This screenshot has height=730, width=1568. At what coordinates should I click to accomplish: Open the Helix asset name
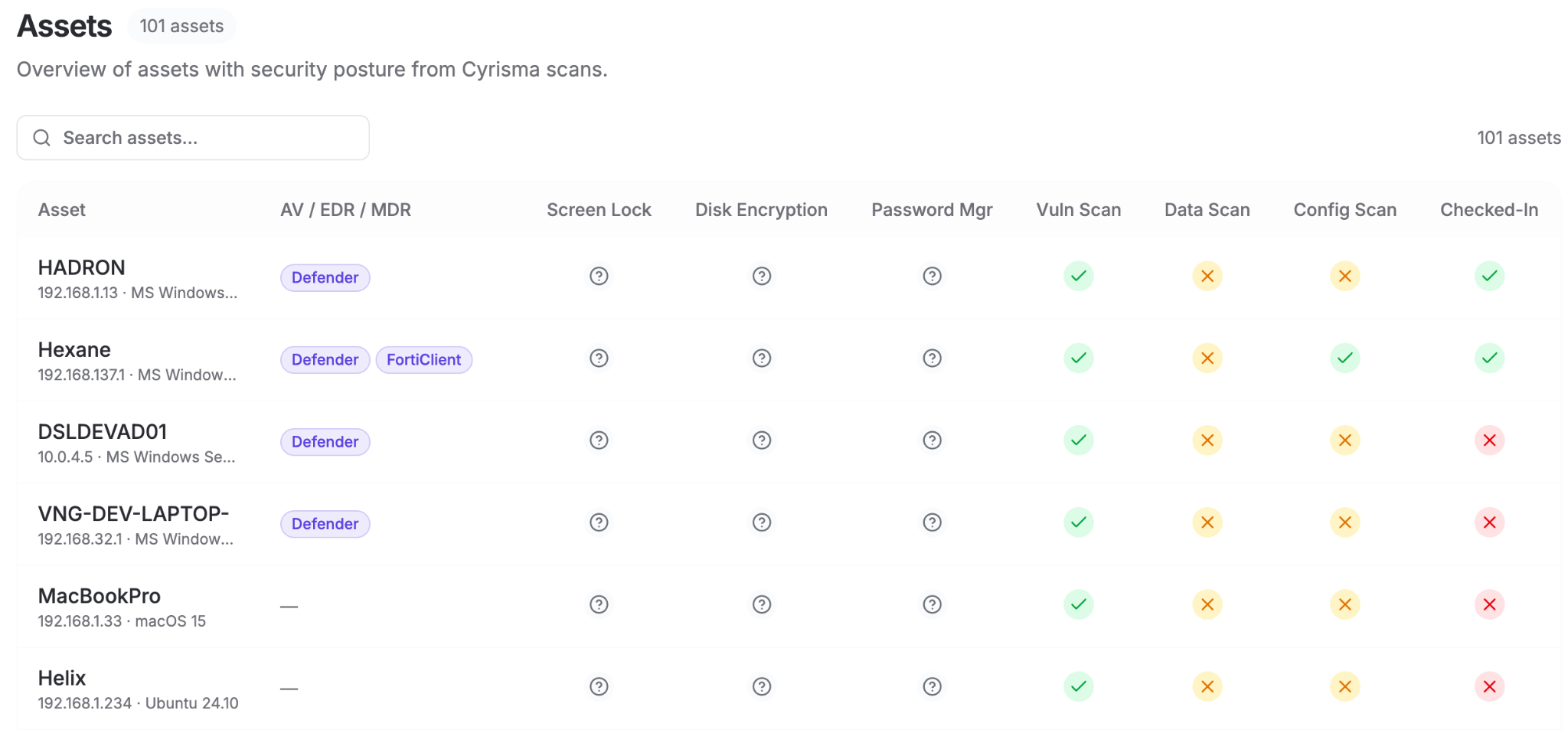[x=62, y=678]
